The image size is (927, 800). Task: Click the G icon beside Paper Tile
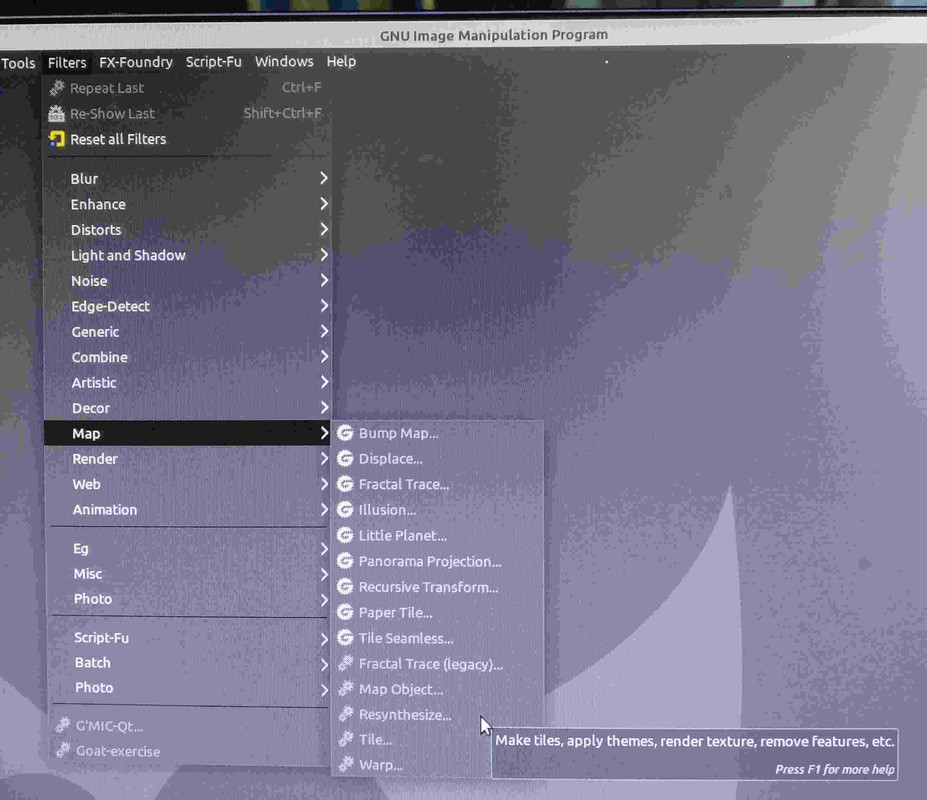(345, 612)
